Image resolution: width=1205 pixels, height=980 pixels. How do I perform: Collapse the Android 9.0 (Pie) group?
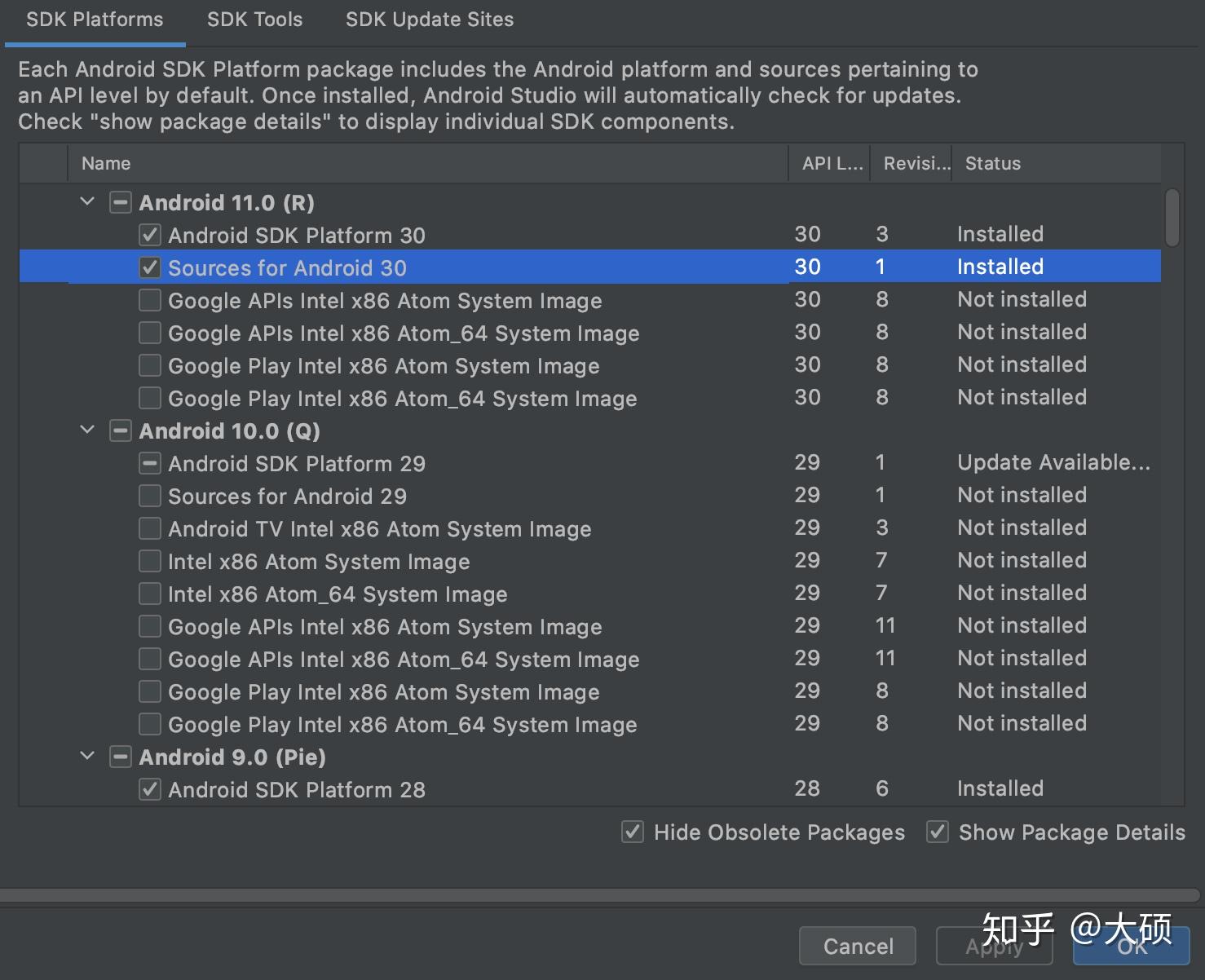tap(87, 756)
